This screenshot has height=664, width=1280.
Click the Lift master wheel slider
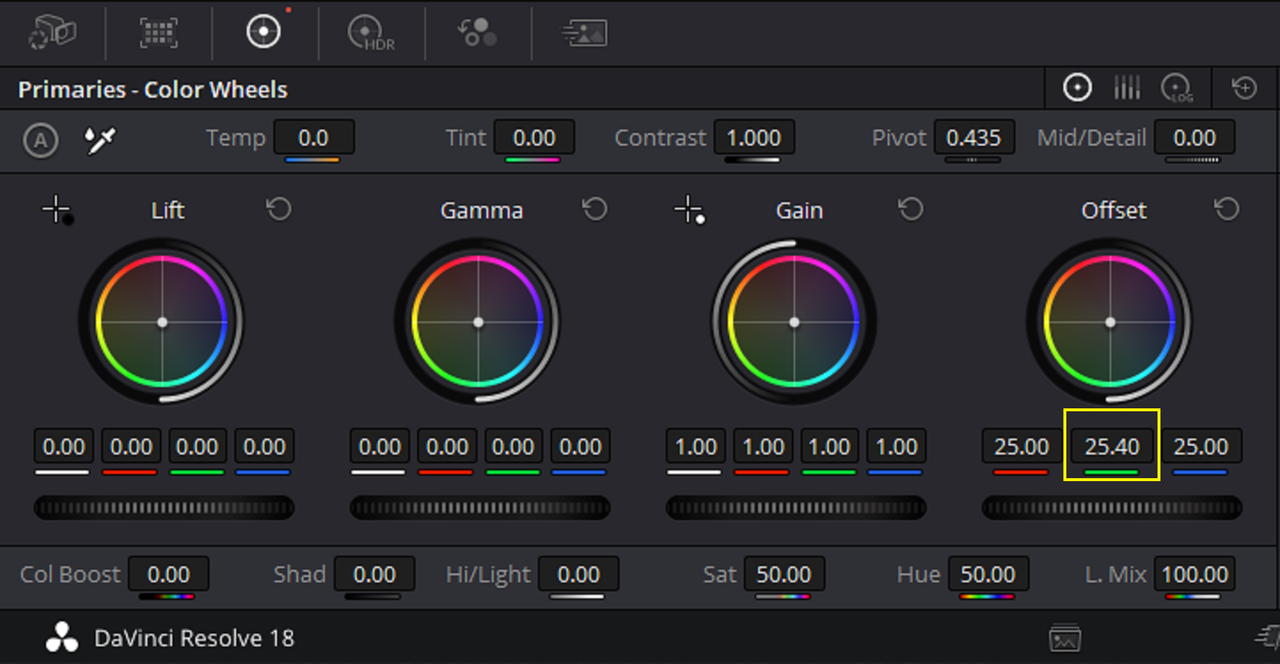click(x=164, y=508)
